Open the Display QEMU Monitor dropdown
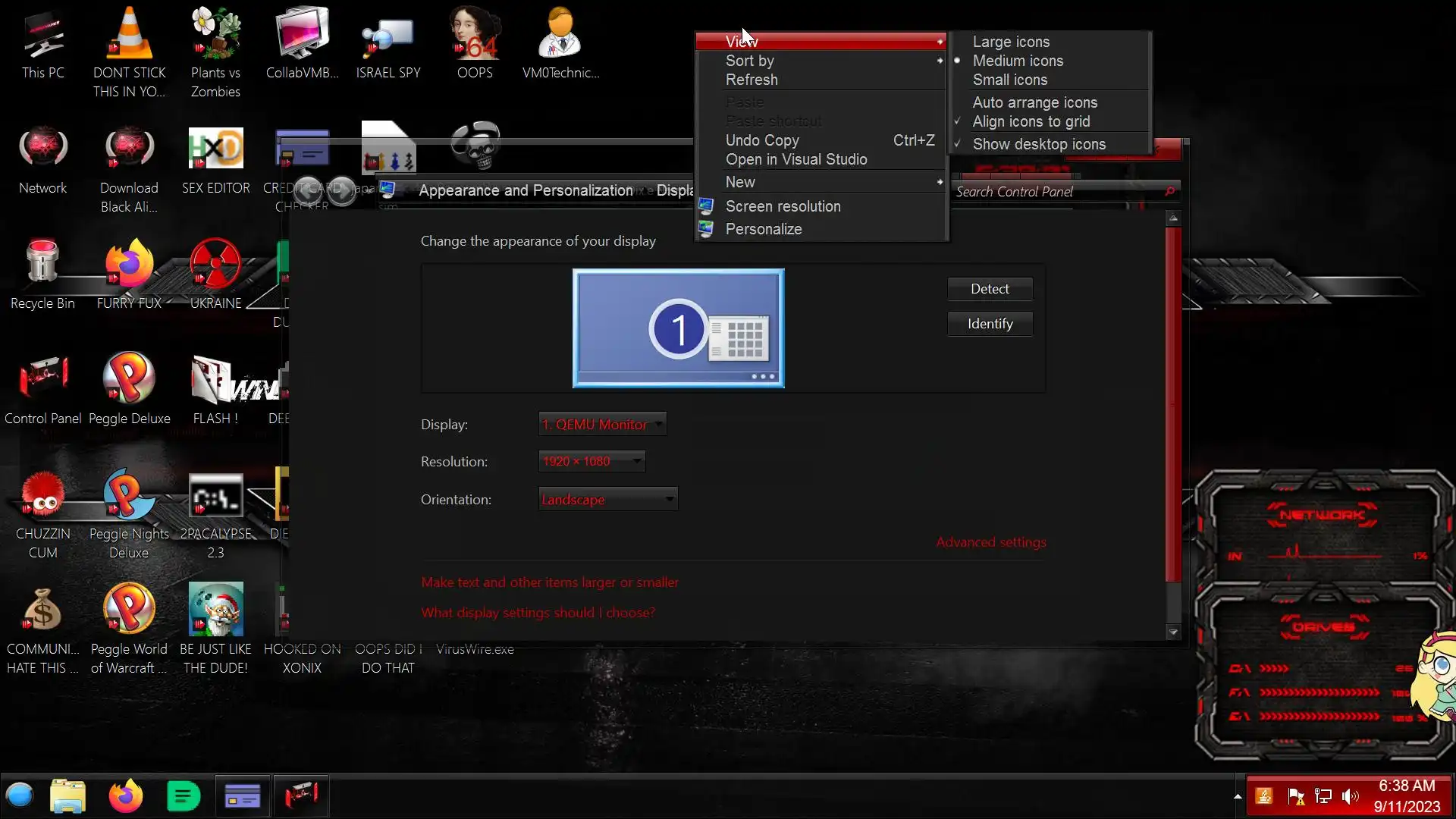This screenshot has height=819, width=1456. (602, 425)
